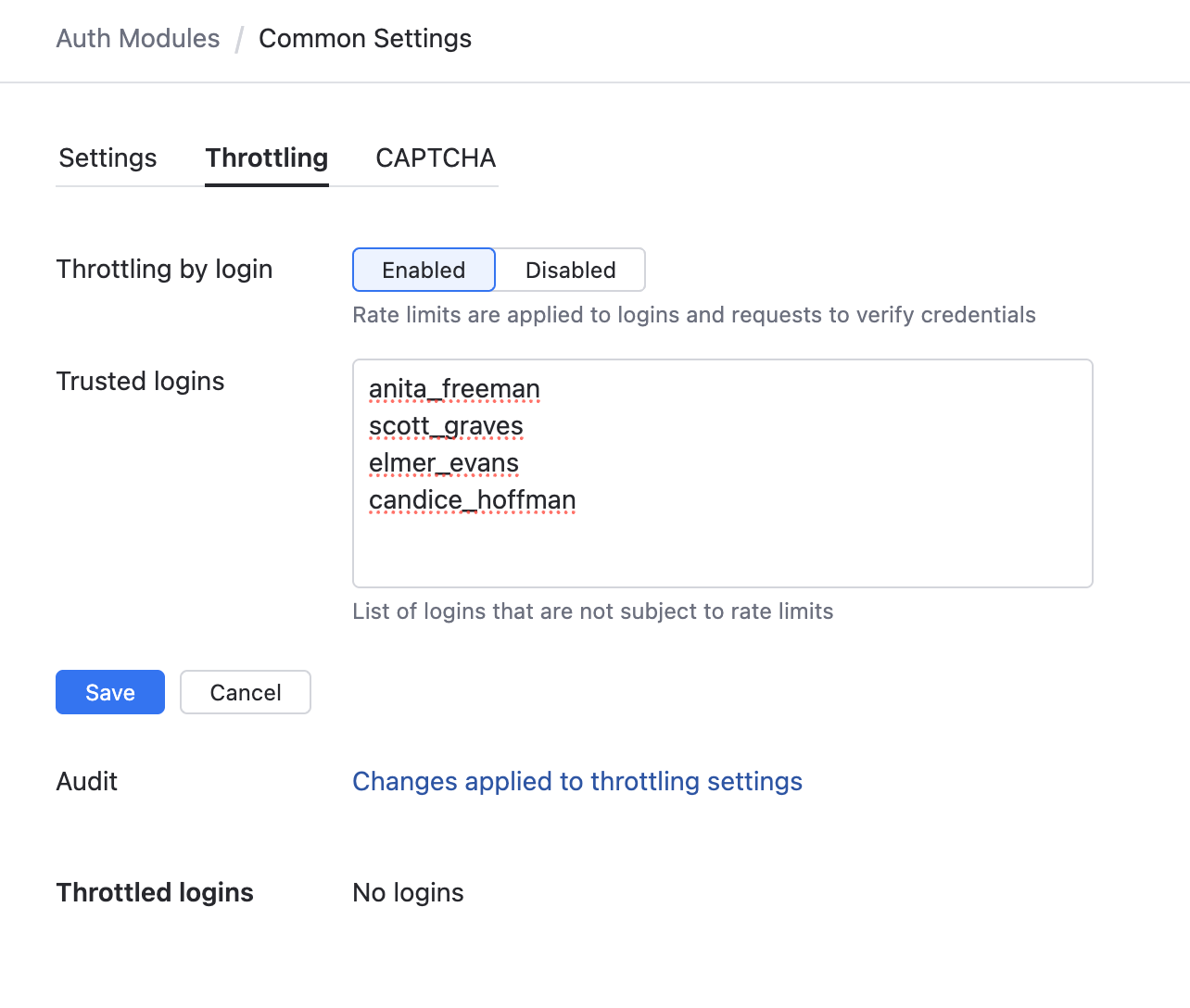Viewport: 1190px width, 1008px height.
Task: Select the scott_graves login entry
Action: (446, 425)
